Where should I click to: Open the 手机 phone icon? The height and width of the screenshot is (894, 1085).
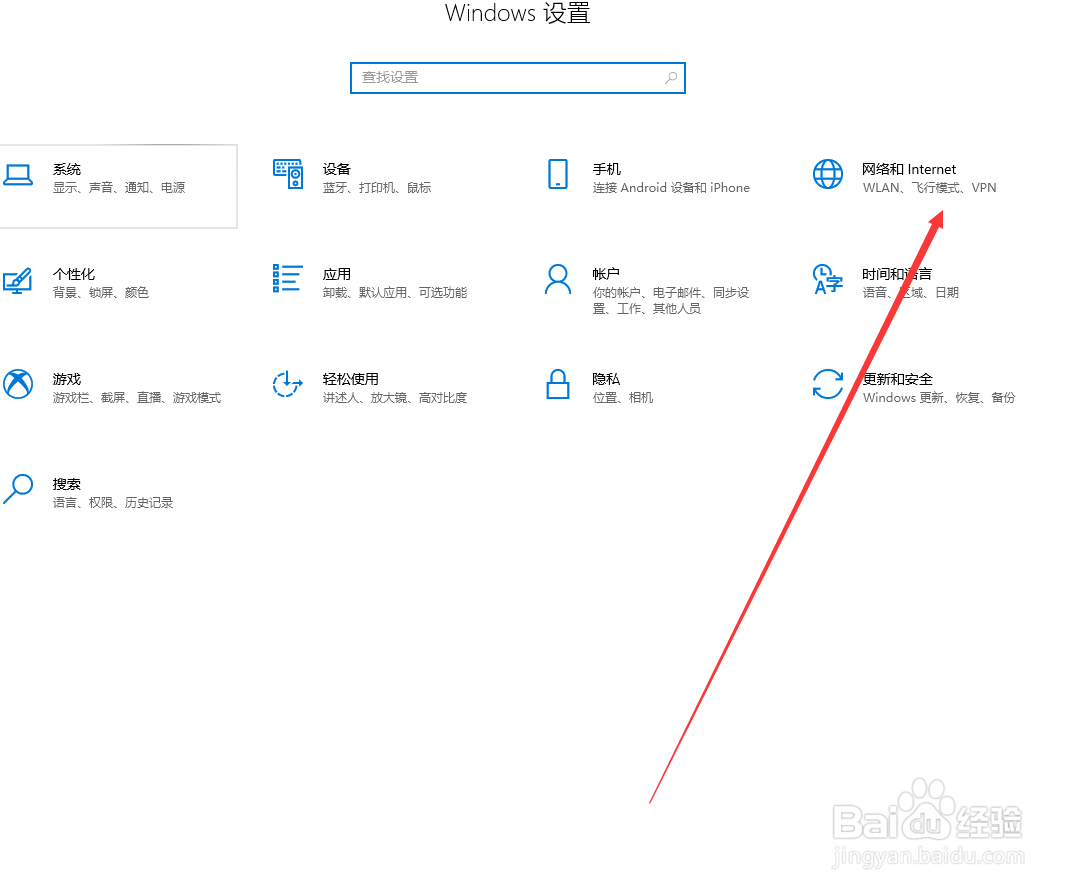click(x=558, y=174)
